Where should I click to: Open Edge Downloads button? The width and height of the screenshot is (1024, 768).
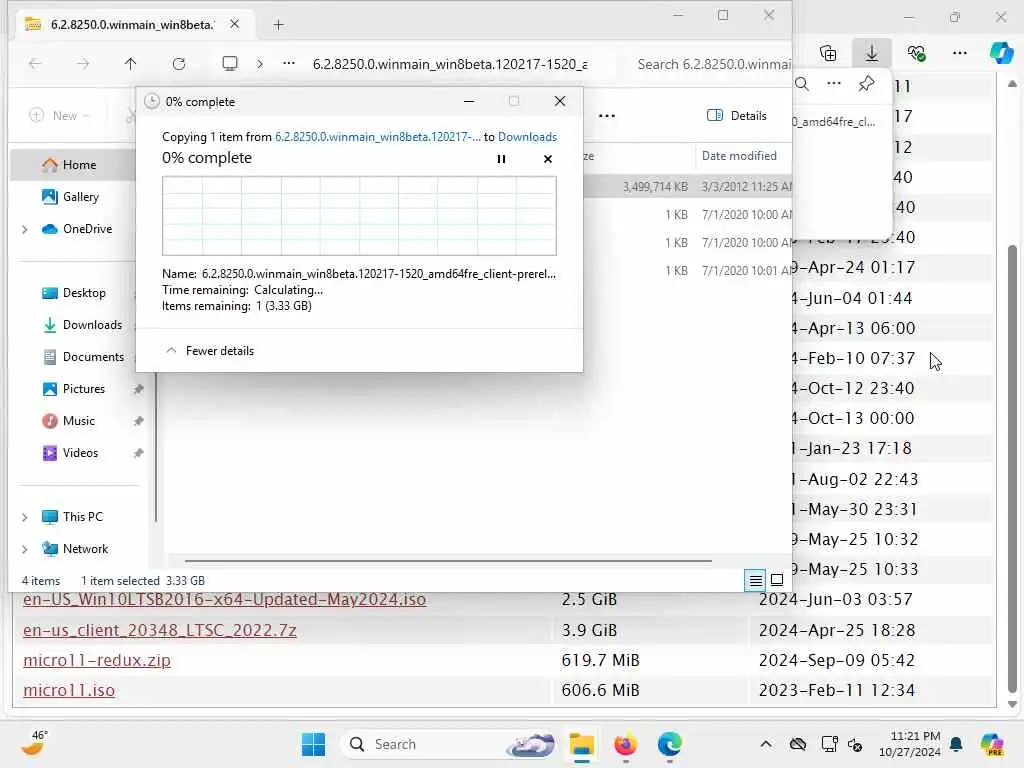[872, 53]
